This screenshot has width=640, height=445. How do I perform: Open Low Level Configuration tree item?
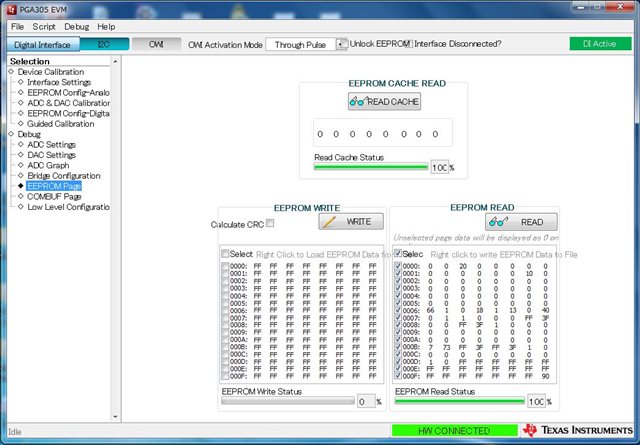pos(68,207)
